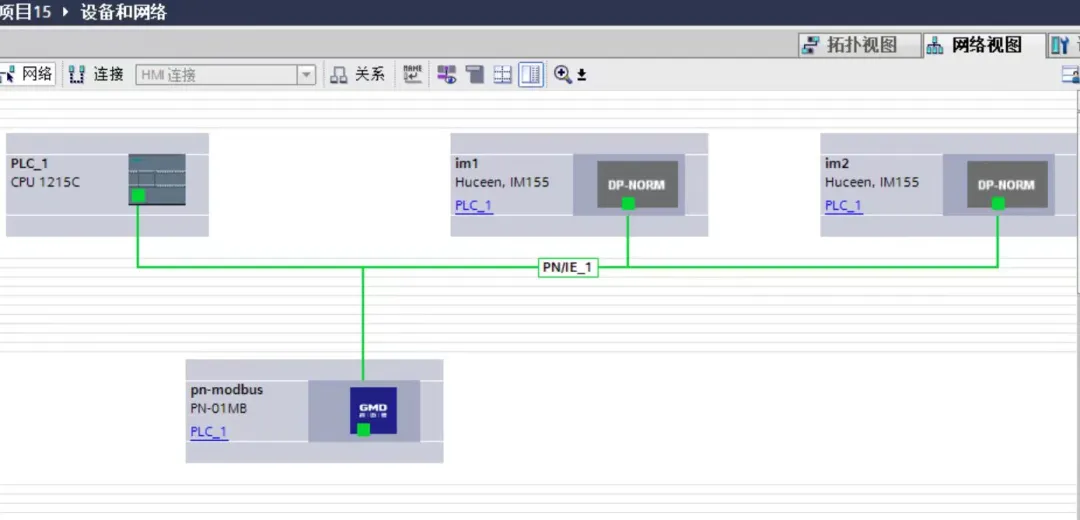Click the device view tab icon at right edge
This screenshot has height=520, width=1080.
click(x=1062, y=45)
